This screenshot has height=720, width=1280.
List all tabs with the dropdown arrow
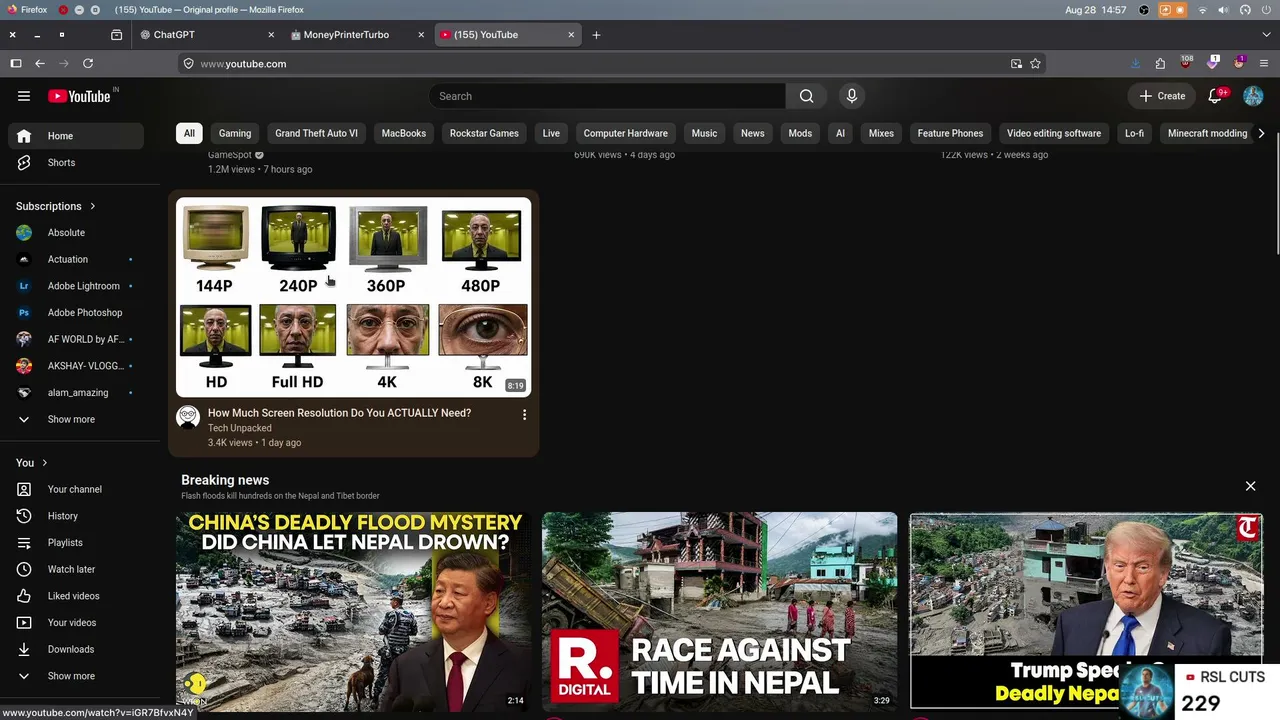[1264, 35]
